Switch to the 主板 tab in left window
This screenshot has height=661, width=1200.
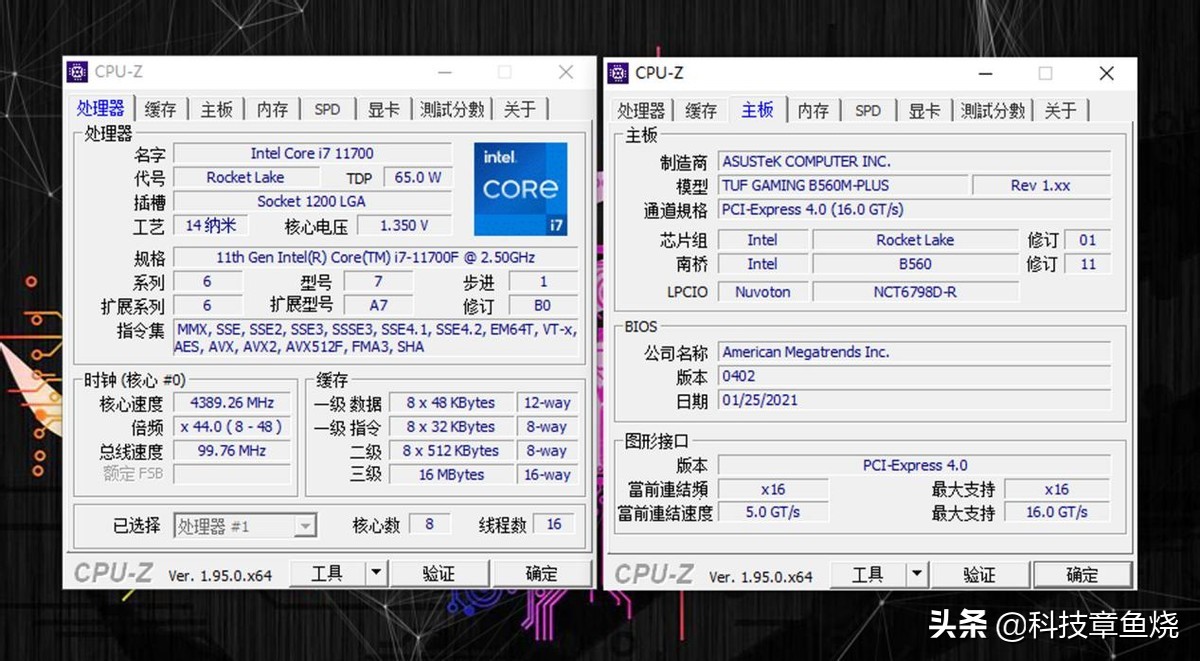tap(216, 108)
